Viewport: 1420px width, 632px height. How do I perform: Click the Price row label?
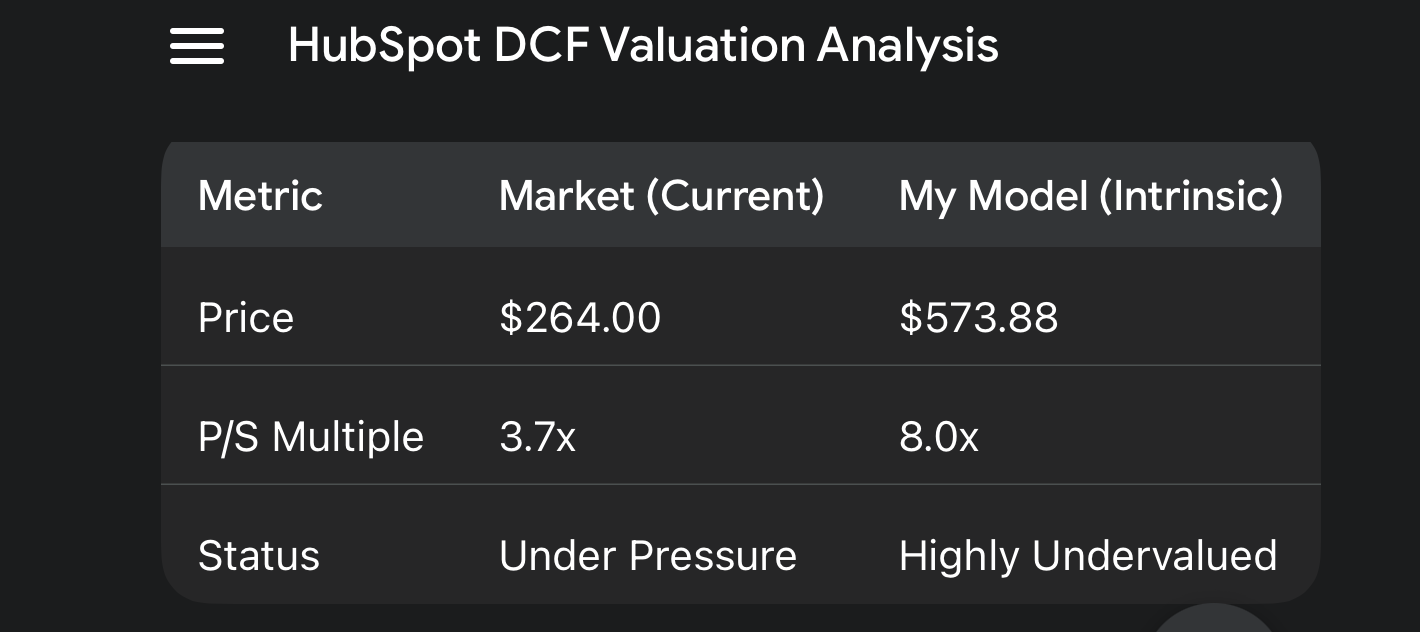click(246, 318)
